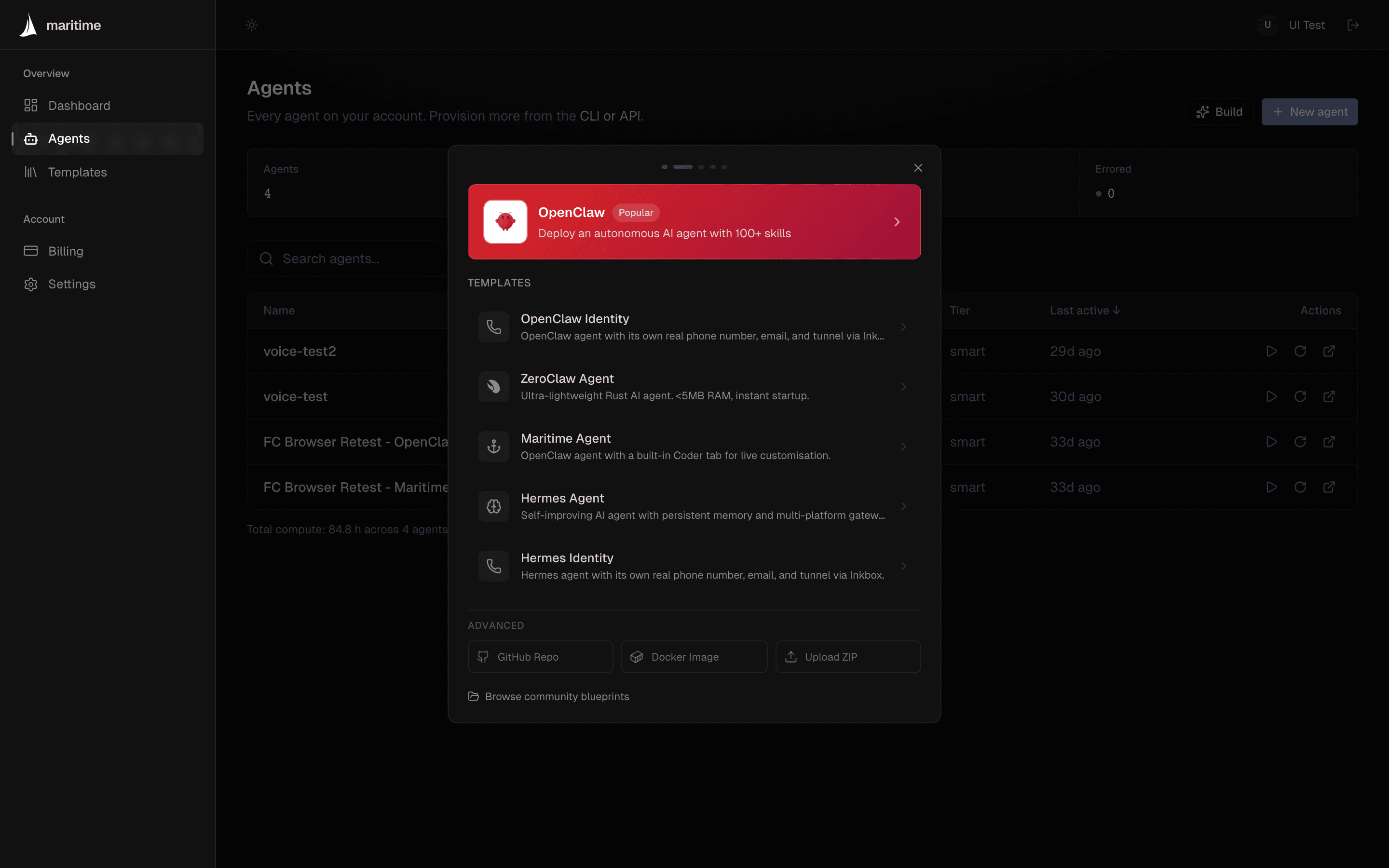Open the 30d ago agent external link icon

click(x=1329, y=396)
